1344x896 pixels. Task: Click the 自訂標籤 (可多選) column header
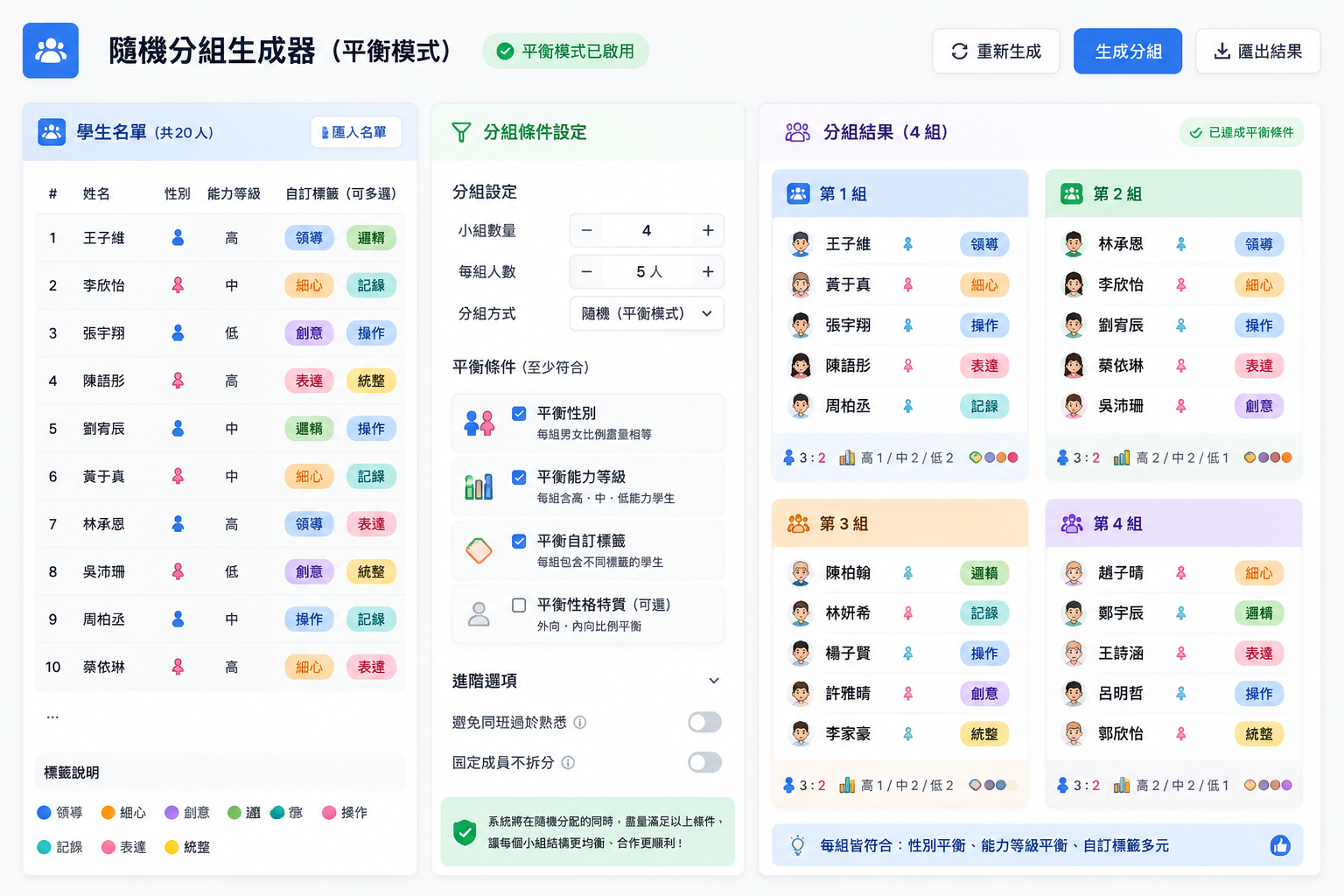(340, 193)
